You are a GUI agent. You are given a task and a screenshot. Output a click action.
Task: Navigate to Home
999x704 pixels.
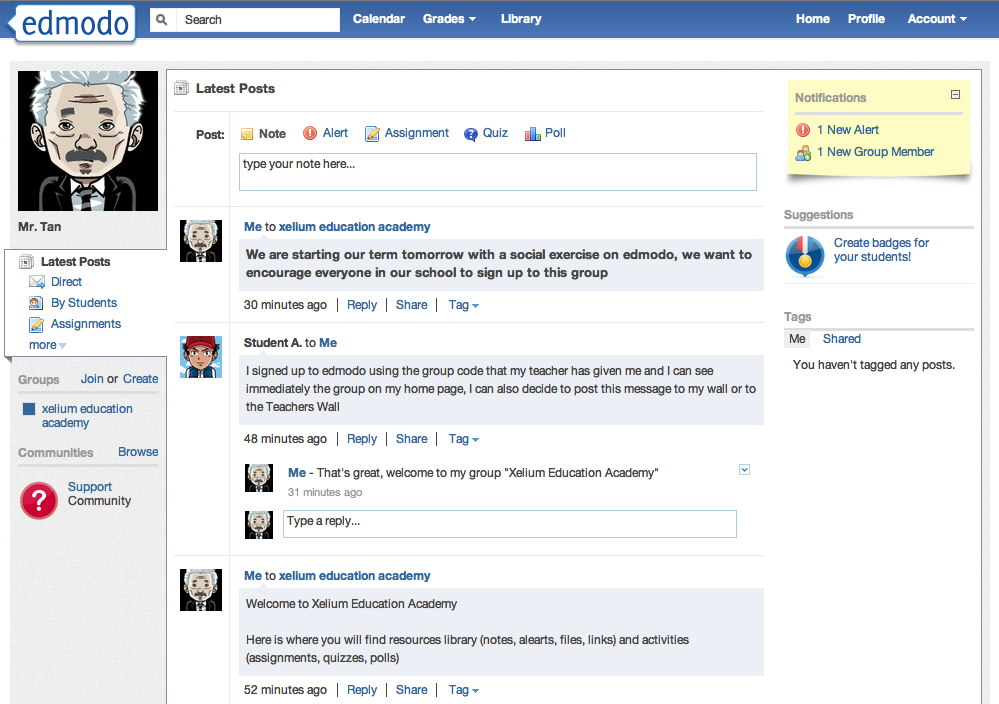812,18
